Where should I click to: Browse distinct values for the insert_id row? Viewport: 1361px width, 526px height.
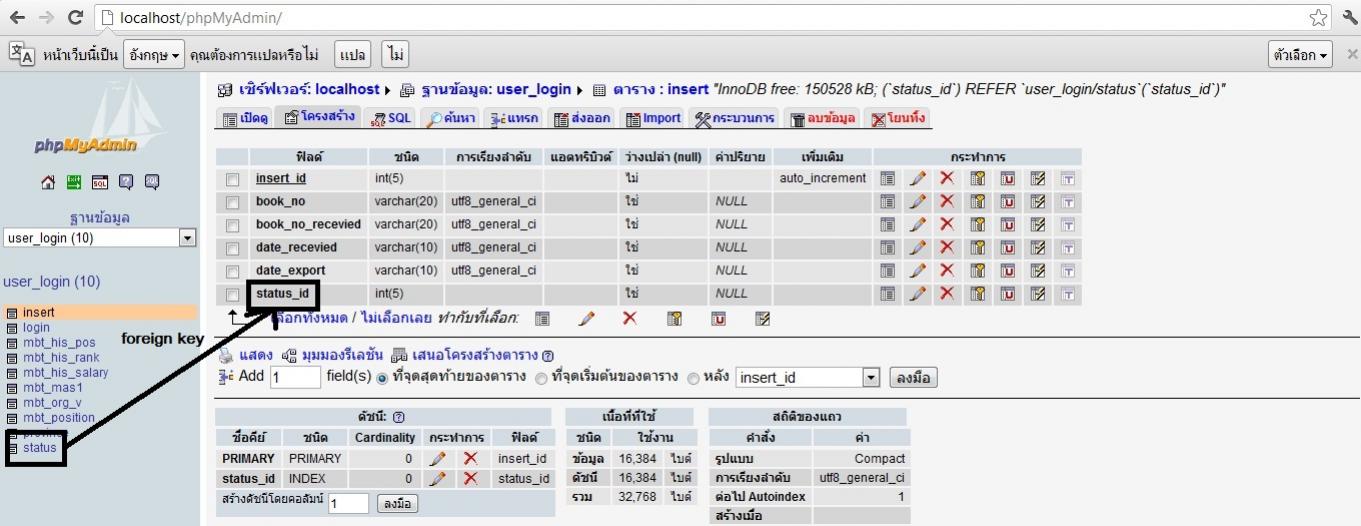point(887,179)
